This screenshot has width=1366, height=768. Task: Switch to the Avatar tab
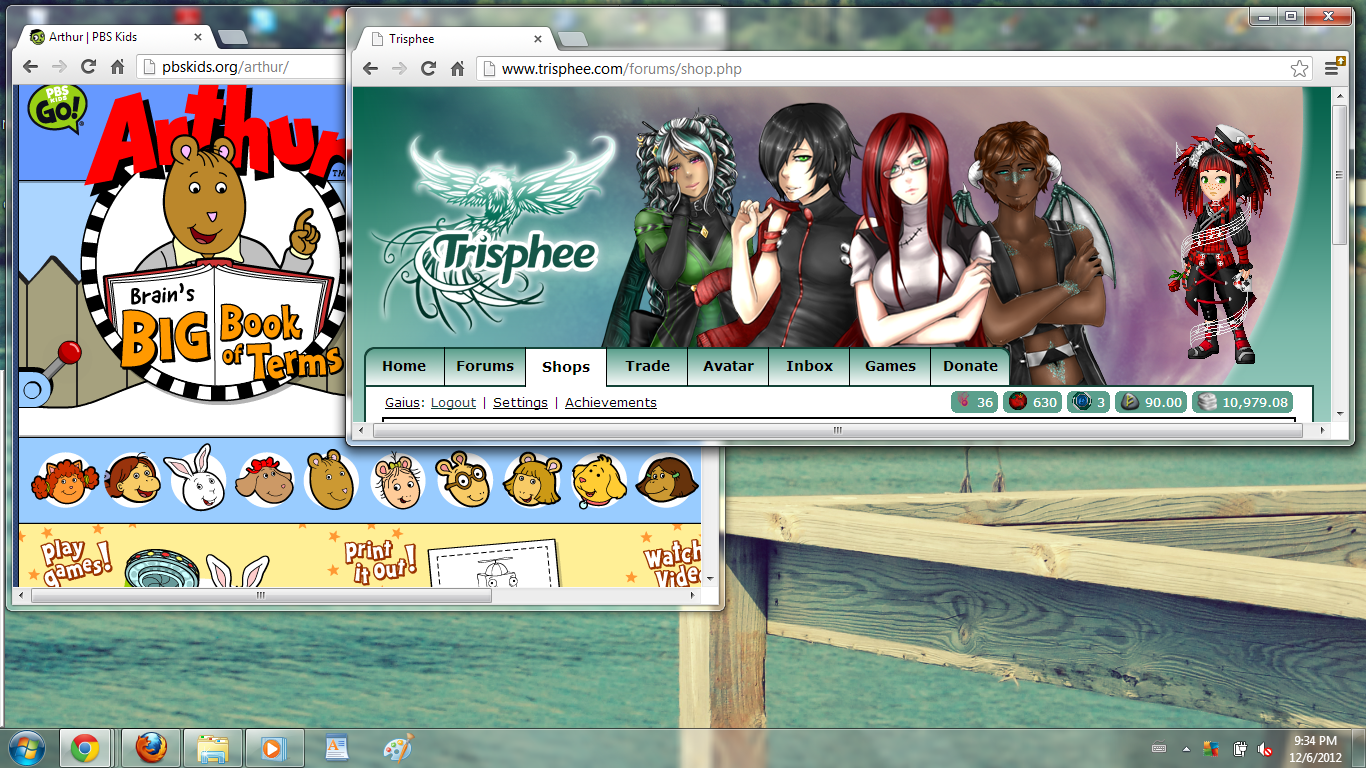pos(728,366)
